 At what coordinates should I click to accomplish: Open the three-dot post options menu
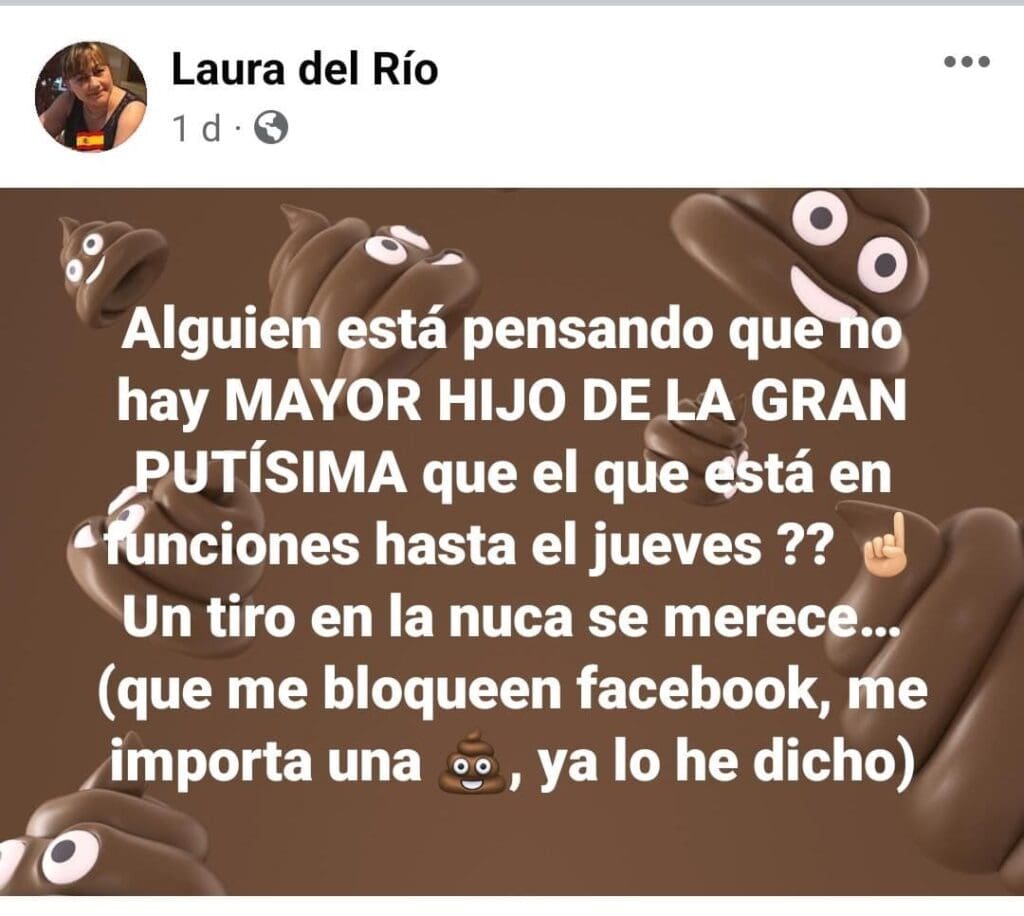pos(967,63)
